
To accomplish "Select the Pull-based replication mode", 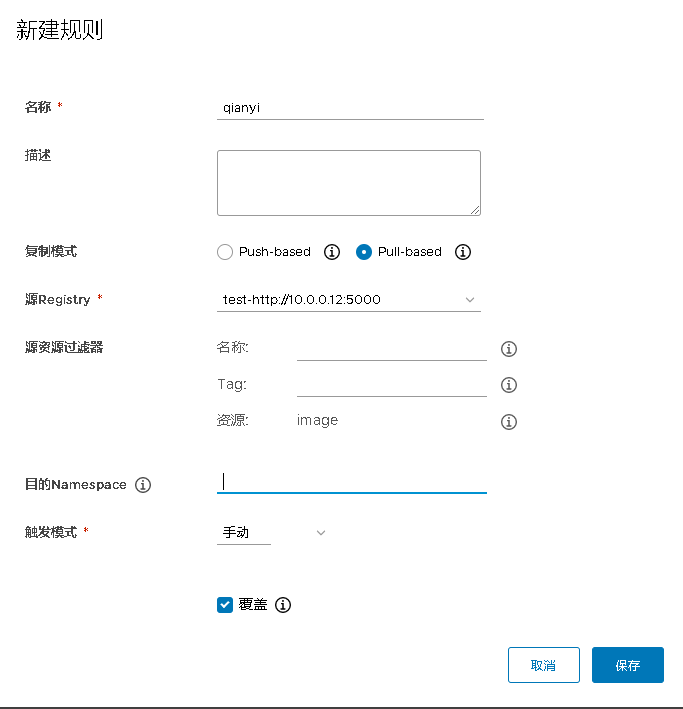I will [364, 252].
